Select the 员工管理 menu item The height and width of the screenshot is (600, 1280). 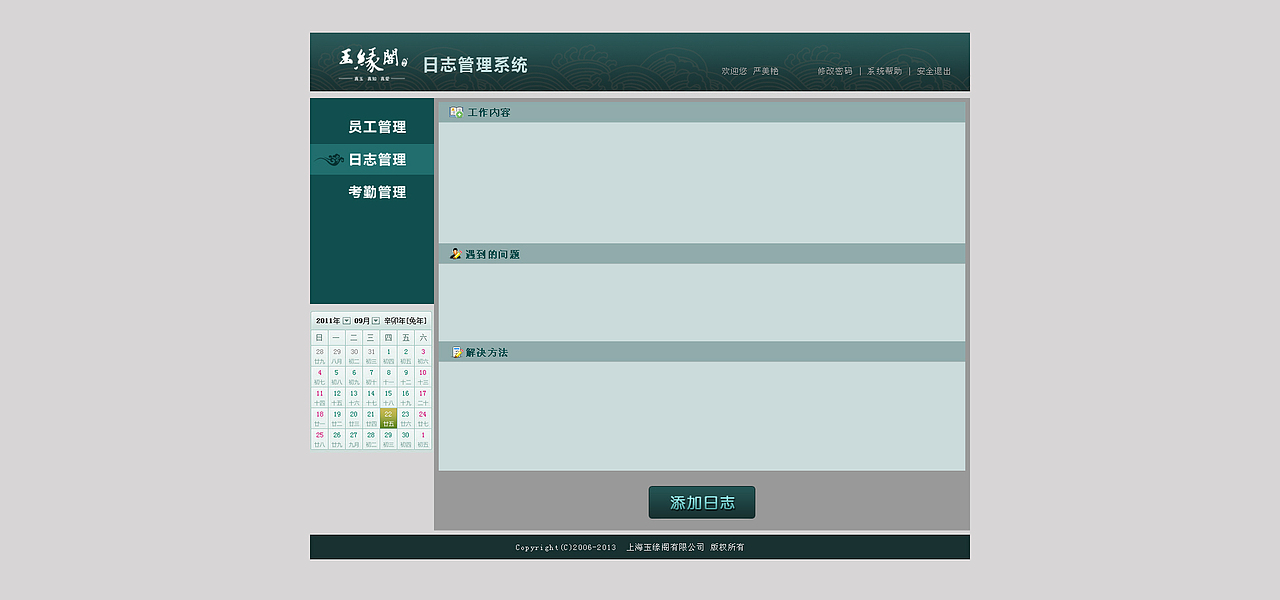[377, 126]
